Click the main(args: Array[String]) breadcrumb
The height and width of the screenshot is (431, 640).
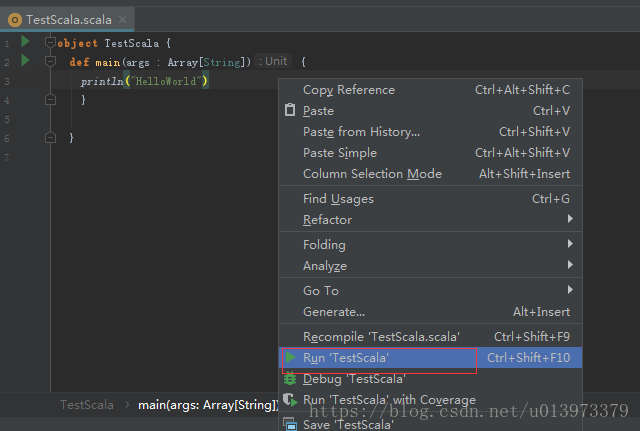click(x=206, y=405)
